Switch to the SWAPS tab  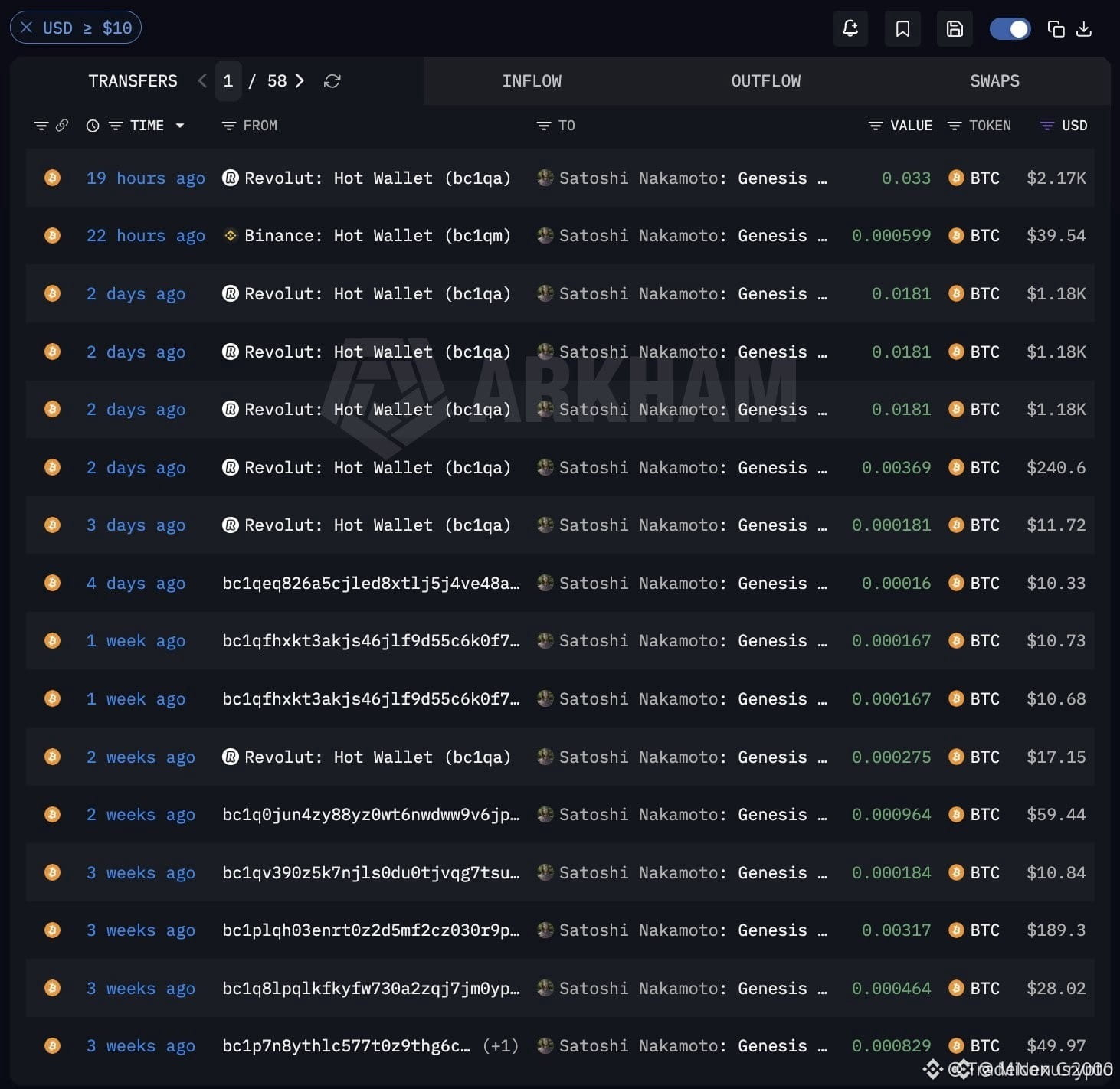coord(994,80)
